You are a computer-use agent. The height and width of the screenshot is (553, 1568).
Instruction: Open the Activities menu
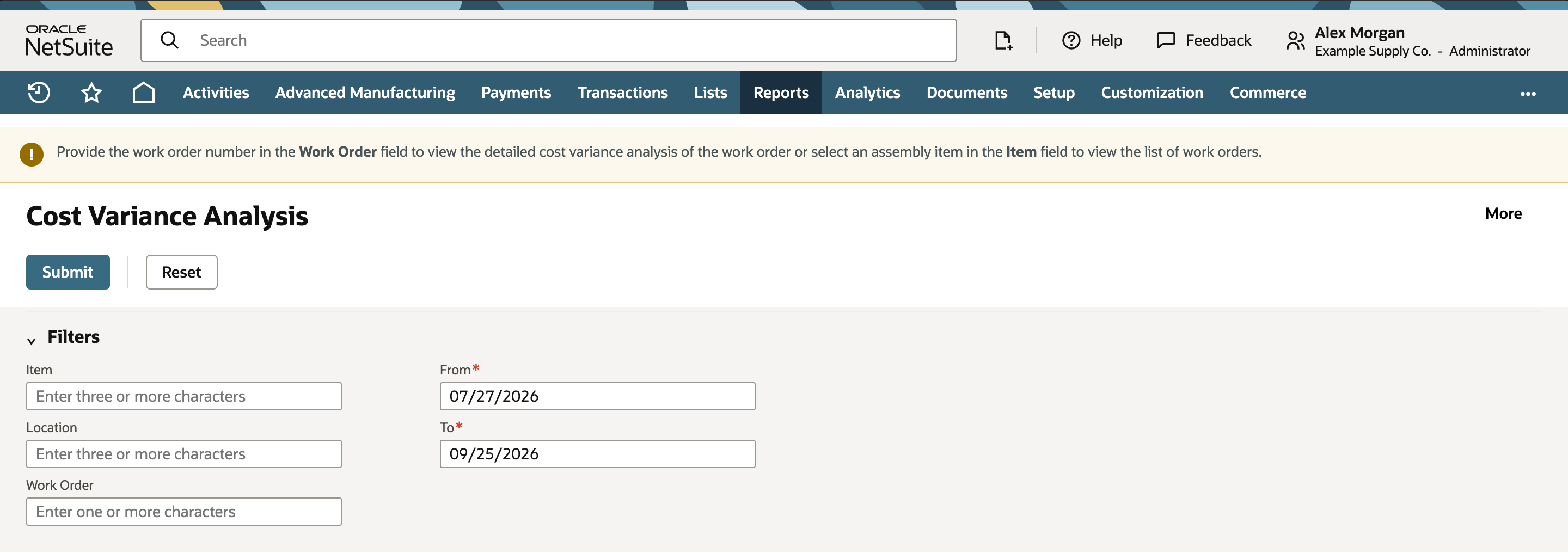(x=216, y=93)
